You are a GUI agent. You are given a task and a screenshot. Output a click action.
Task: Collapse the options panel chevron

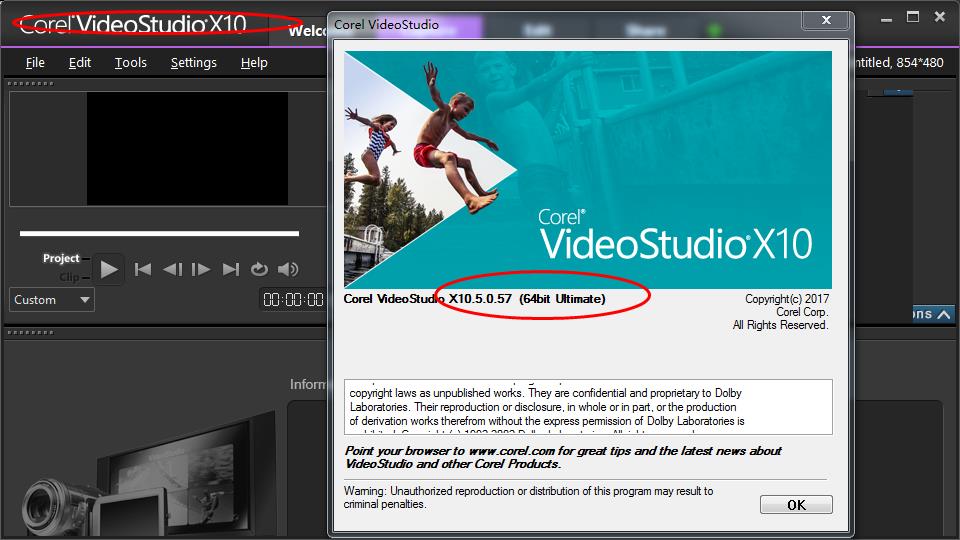(944, 314)
